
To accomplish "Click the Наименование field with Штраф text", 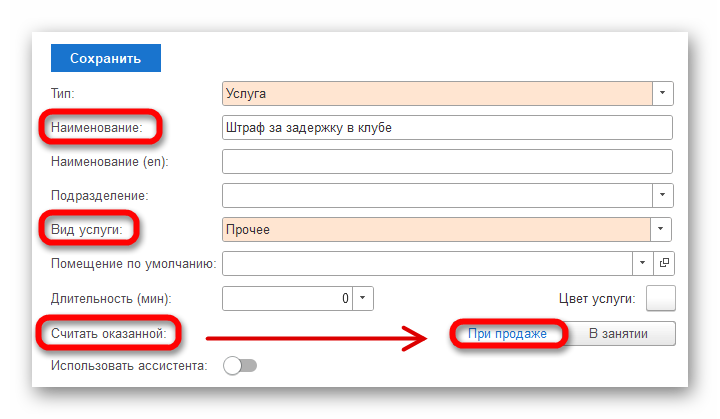I will coord(447,127).
